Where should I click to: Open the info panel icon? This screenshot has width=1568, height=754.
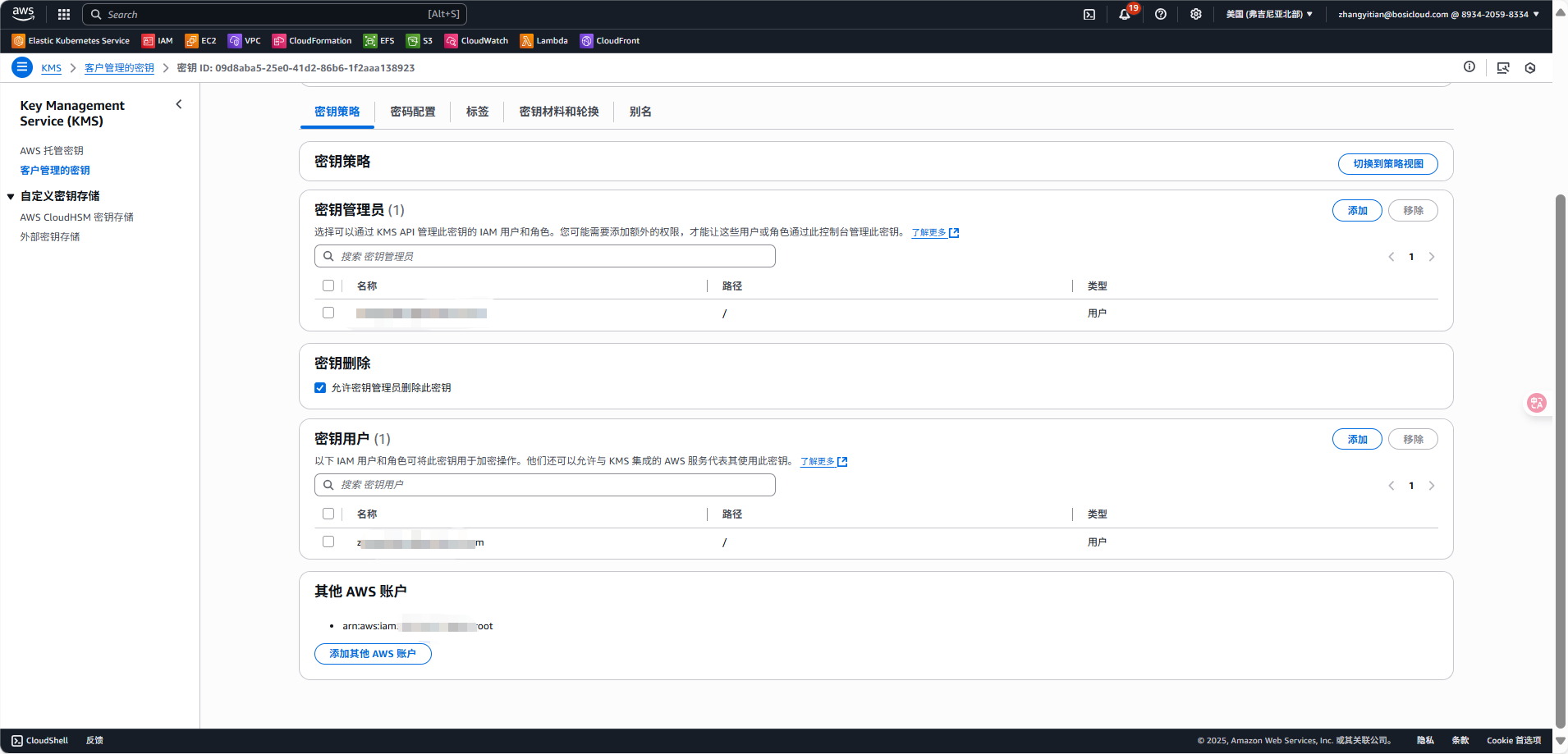tap(1469, 67)
